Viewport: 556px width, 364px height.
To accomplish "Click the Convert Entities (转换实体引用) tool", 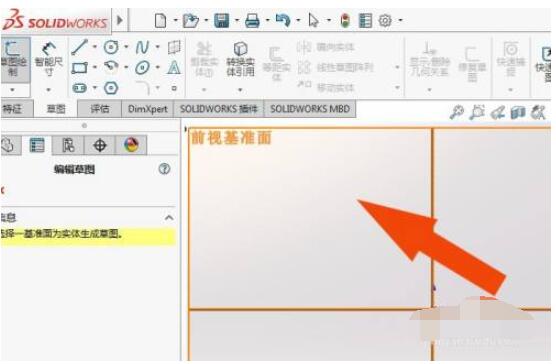I will click(x=240, y=59).
